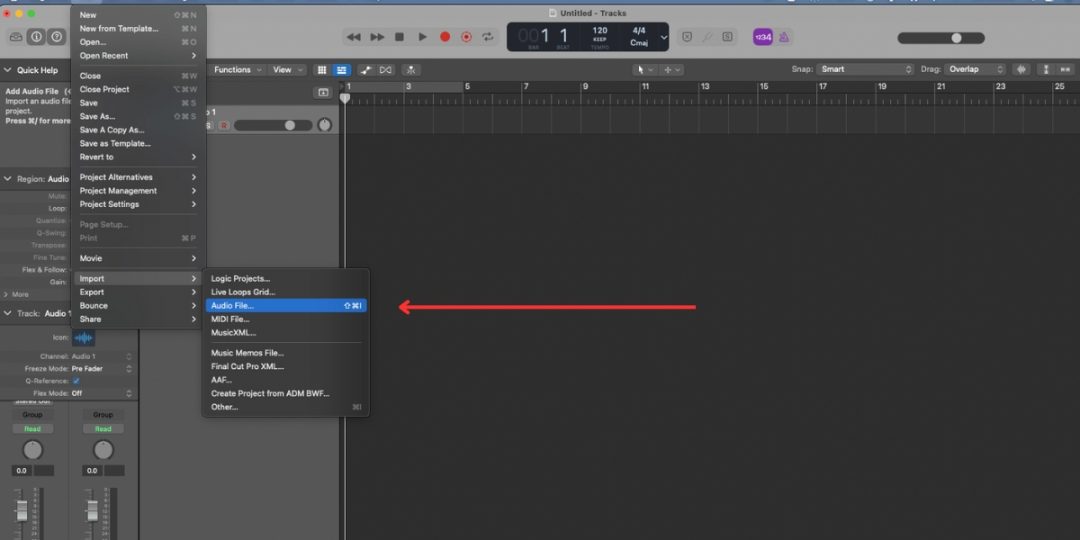Open the Library via the inbox icon
Viewport: 1080px width, 540px height.
pyautogui.click(x=15, y=37)
